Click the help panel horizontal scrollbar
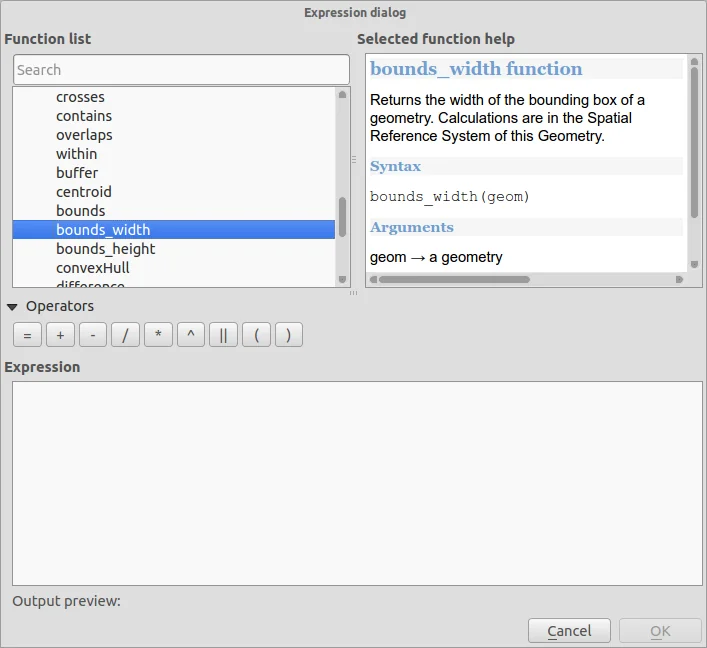The width and height of the screenshot is (707, 648). (453, 279)
